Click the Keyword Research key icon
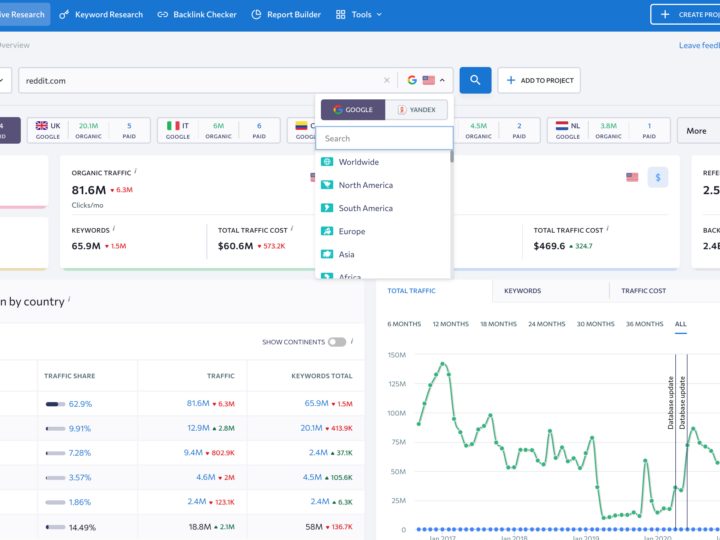Screen dimensions: 720x540 pos(64,15)
